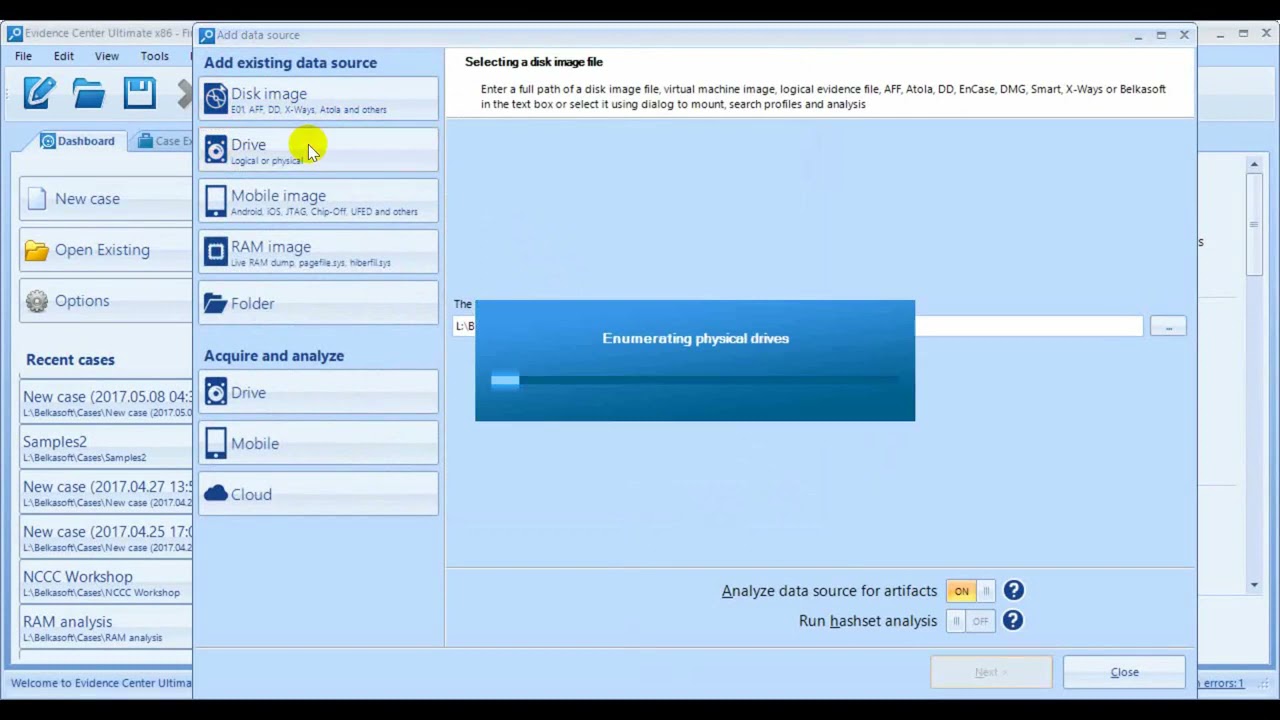Toggle Analyze data source for artifacts switch
Viewport: 1280px width, 720px height.
[x=970, y=591]
